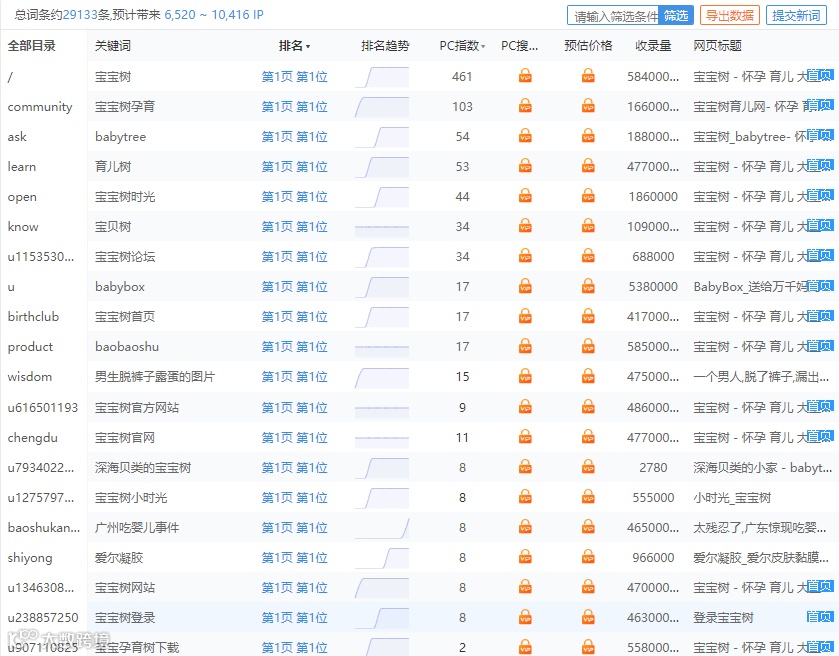Screen dimensions: 839x656
Task: Select know directory in sidebar
Action: click(x=23, y=227)
